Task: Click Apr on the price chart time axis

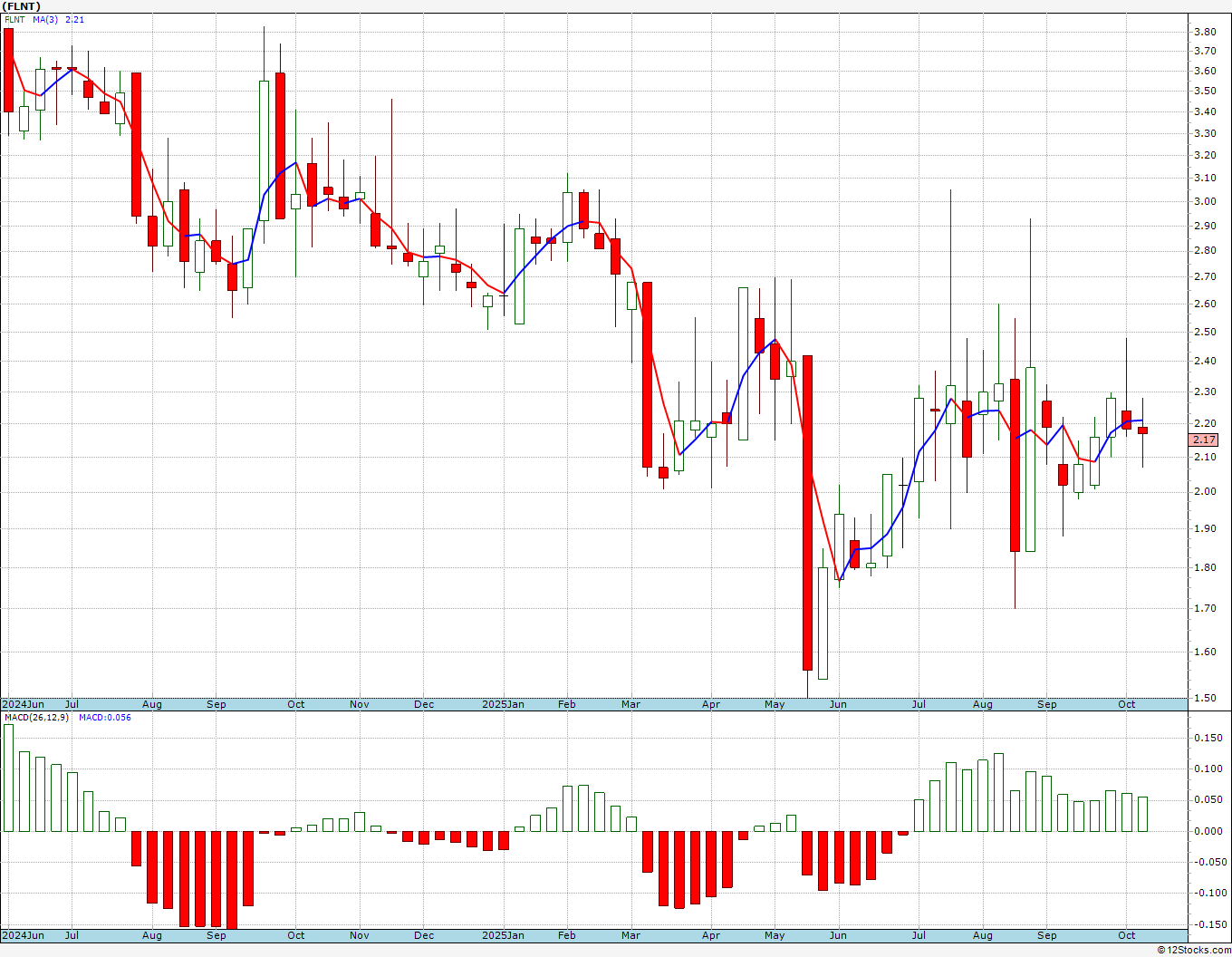Action: pyautogui.click(x=711, y=704)
